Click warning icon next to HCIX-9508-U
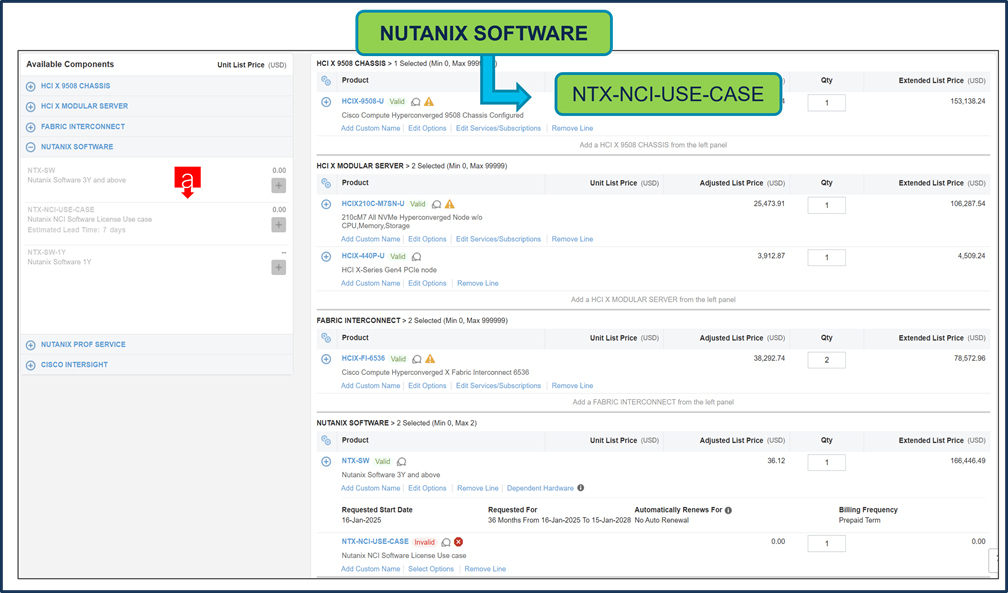Screen dimensions: 1008x593 [429, 102]
